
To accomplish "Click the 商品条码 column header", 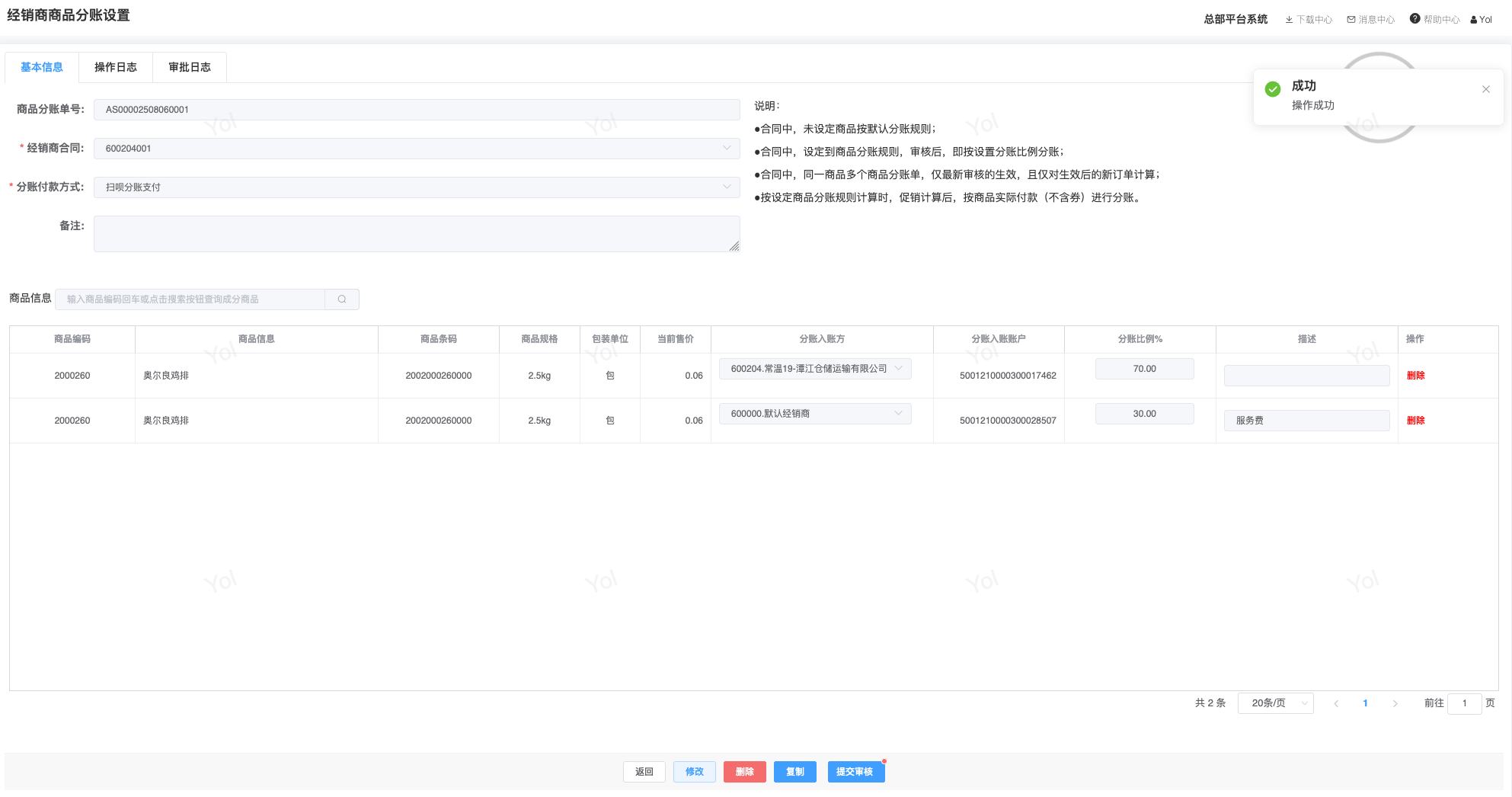I will (x=439, y=339).
